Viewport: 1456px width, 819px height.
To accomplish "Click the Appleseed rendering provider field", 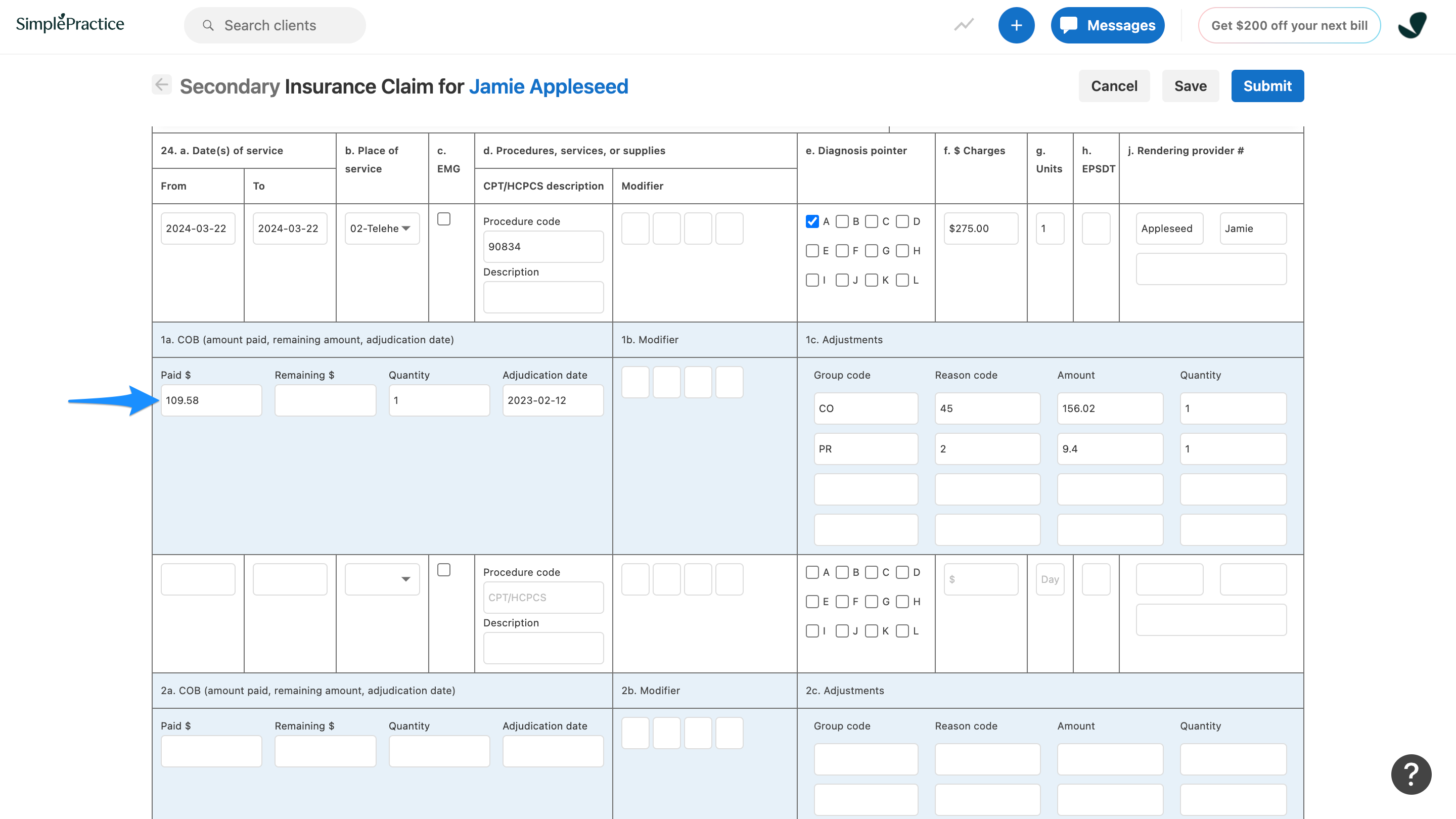I will pyautogui.click(x=1169, y=229).
